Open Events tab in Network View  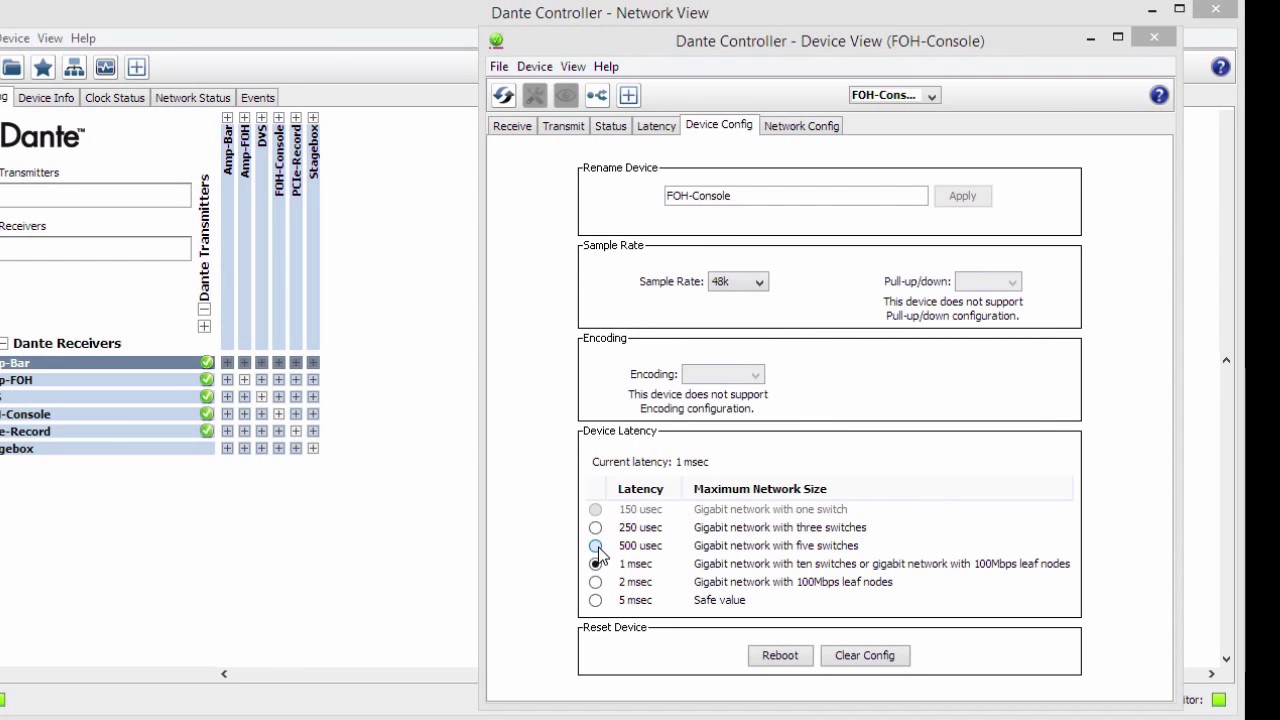(x=257, y=98)
